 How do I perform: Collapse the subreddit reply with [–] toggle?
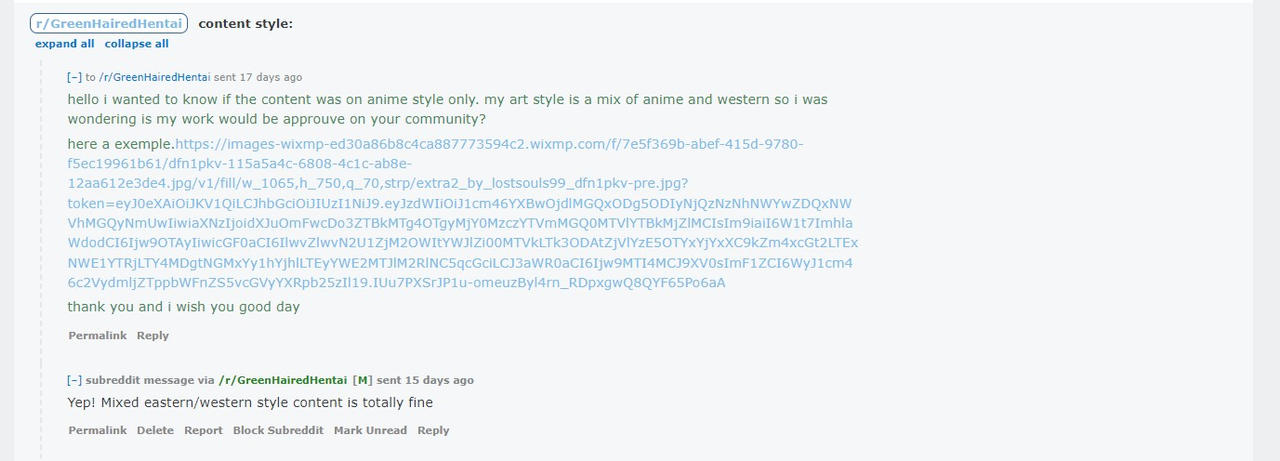click(74, 380)
